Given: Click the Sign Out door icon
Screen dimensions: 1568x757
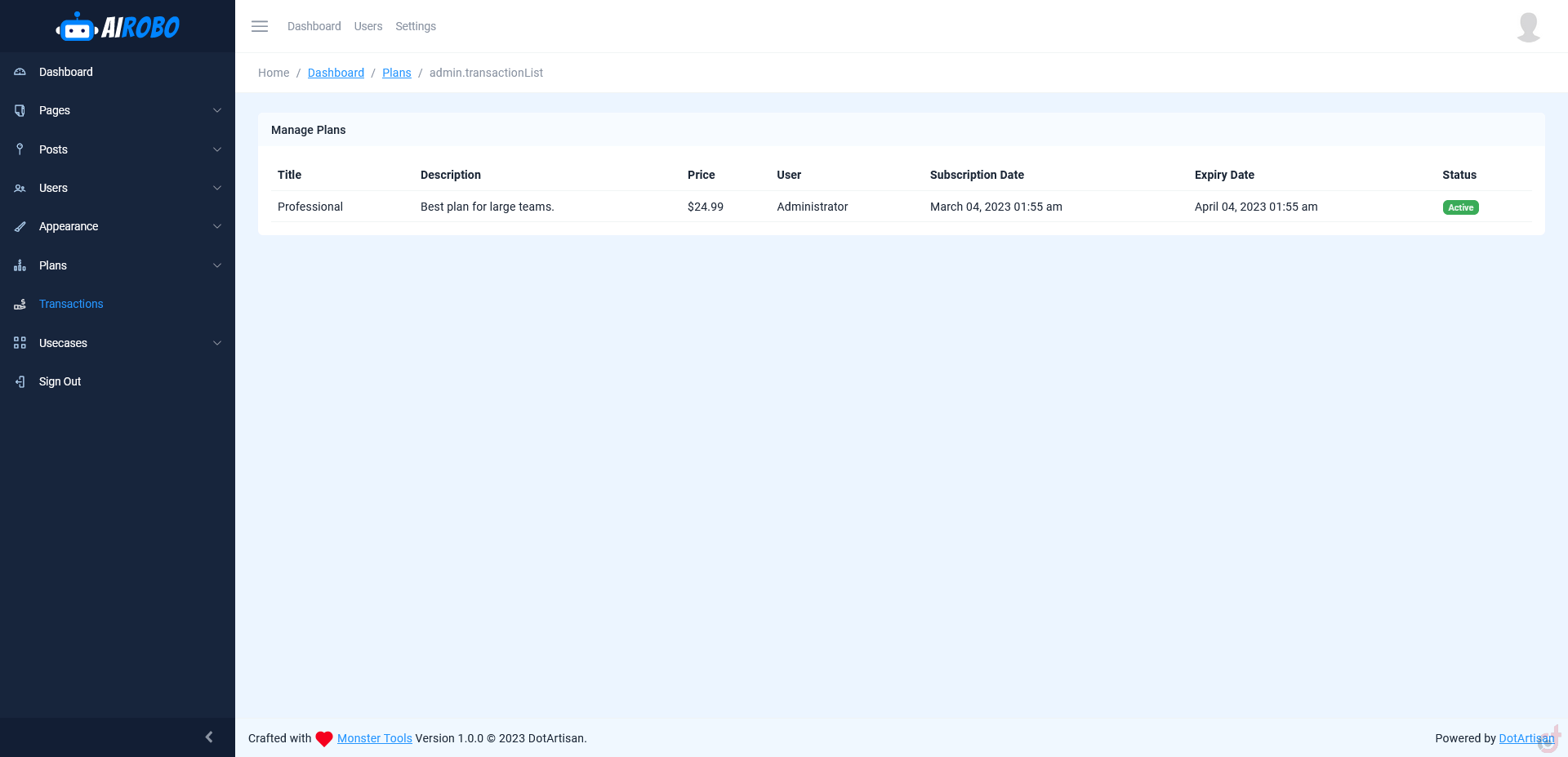Looking at the screenshot, I should coord(20,381).
